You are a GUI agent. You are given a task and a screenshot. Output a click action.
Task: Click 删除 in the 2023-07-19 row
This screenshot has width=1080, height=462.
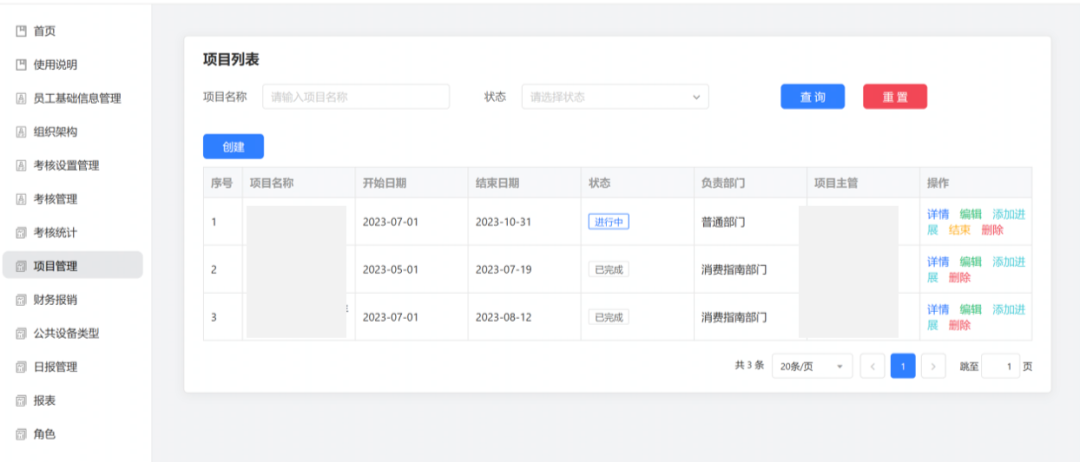click(959, 277)
